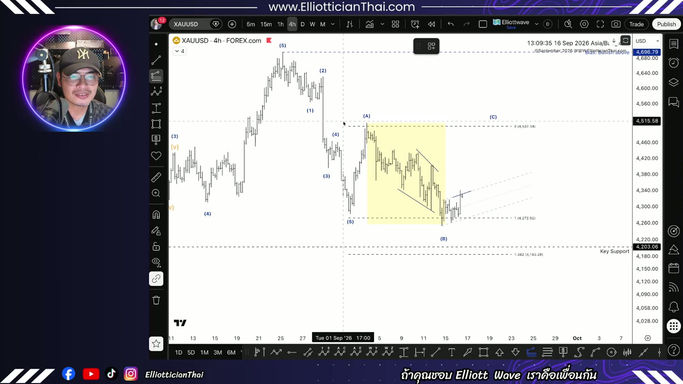Open the indicators menu
683x384 pixels.
(370, 24)
